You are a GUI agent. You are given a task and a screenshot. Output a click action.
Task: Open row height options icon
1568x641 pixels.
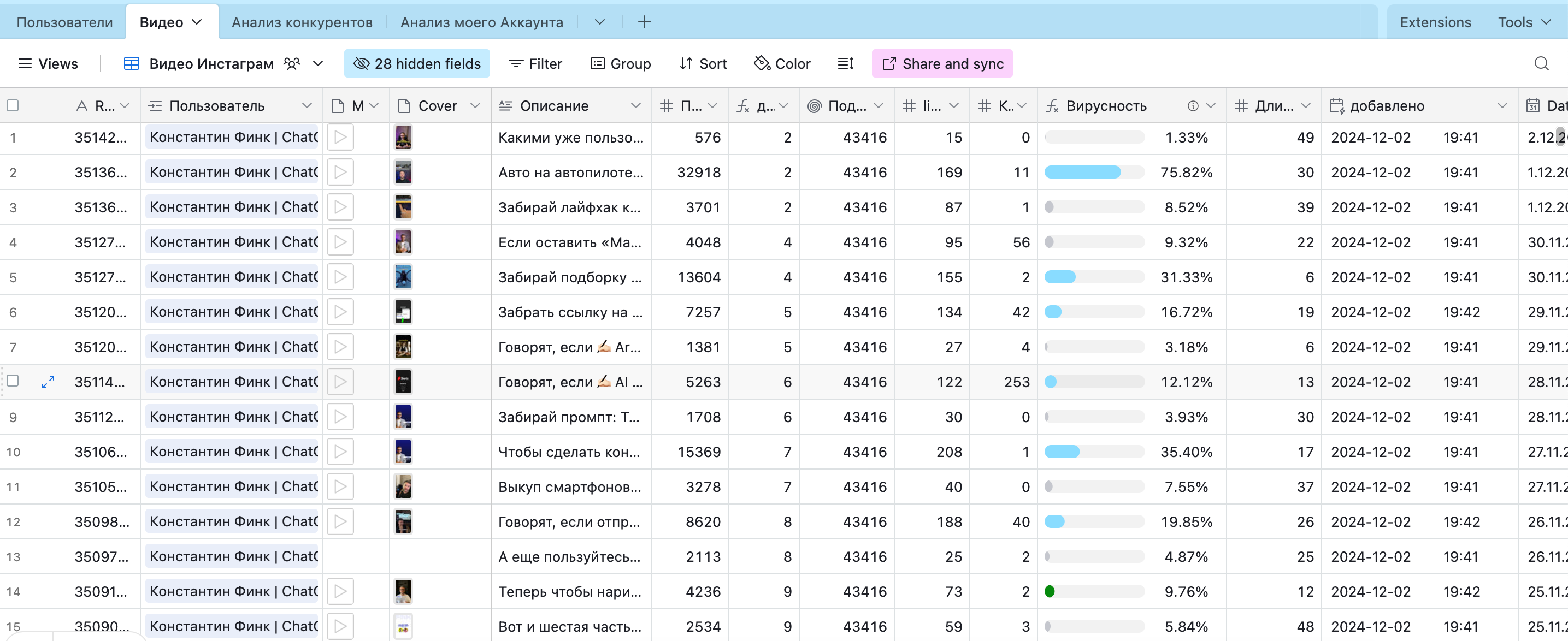[x=846, y=63]
